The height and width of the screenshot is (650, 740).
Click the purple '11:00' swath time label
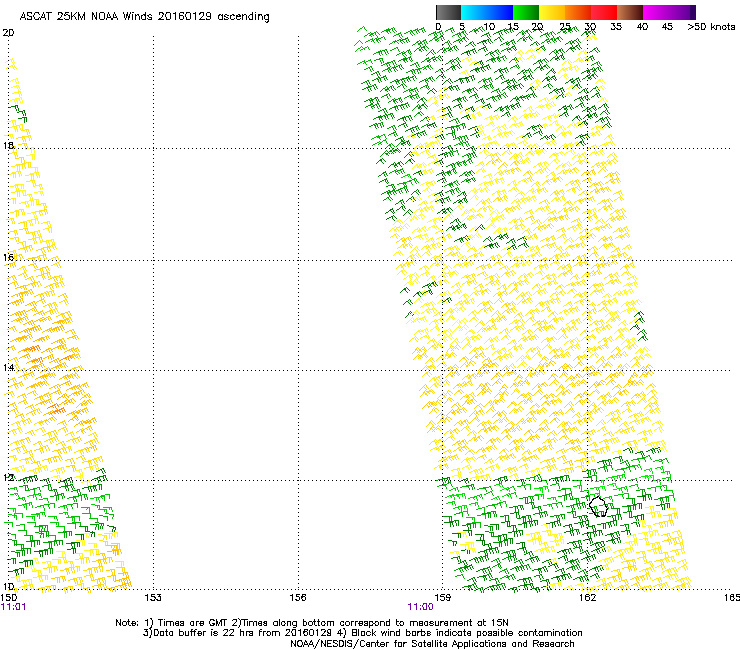pyautogui.click(x=420, y=607)
